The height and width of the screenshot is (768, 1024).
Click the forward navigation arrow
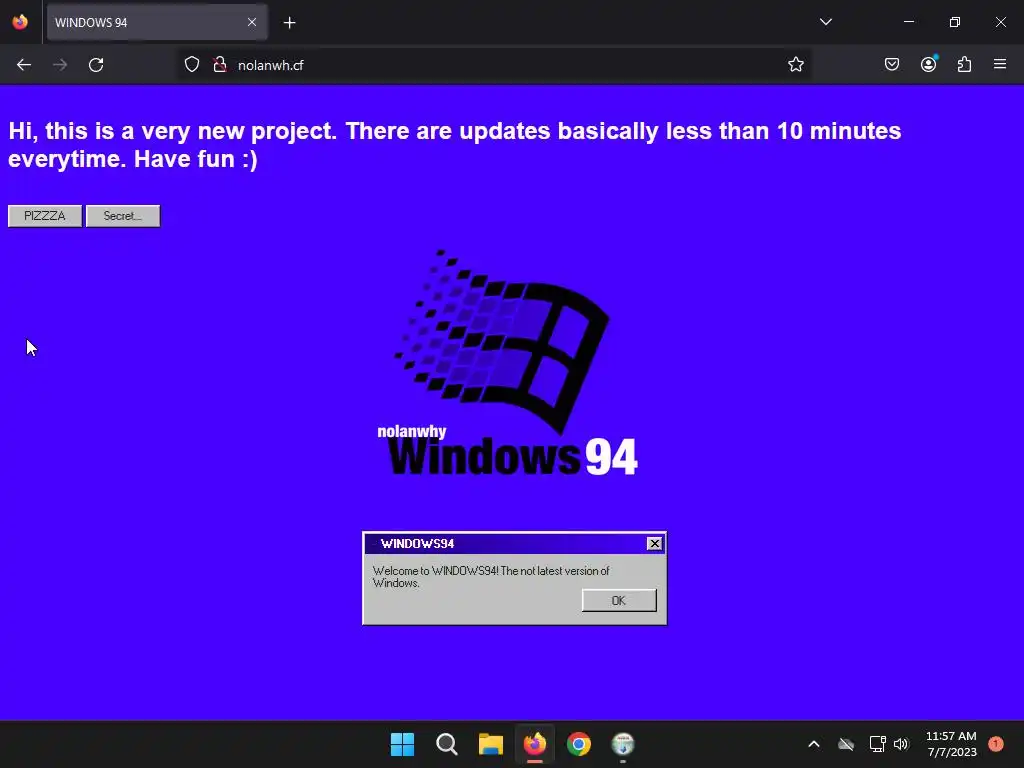60,65
